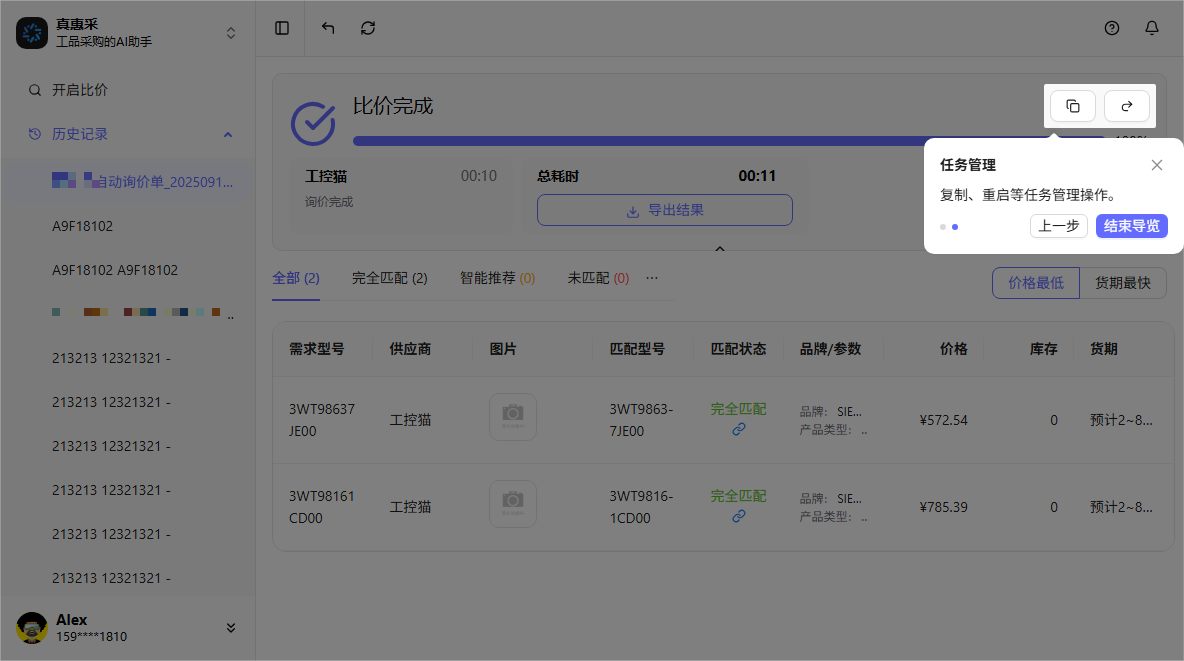Image resolution: width=1184 pixels, height=661 pixels.
Task: Switch to the 未匹配 tab
Action: (597, 278)
